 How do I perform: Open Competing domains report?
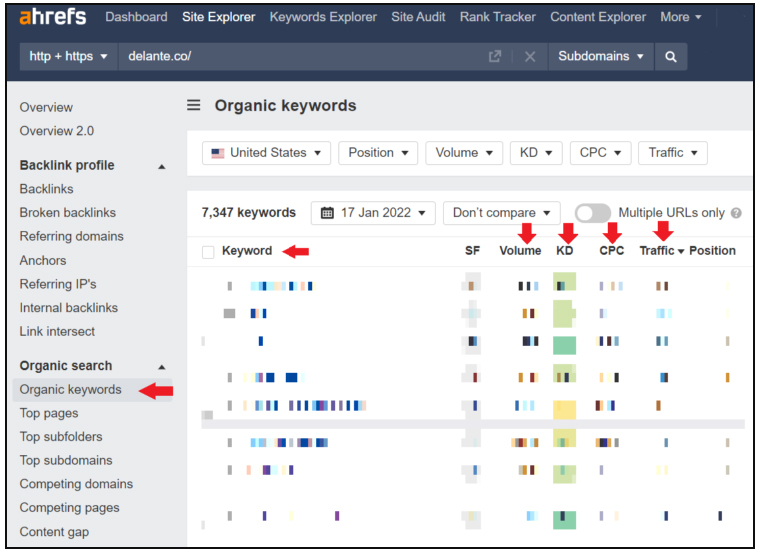click(x=76, y=484)
